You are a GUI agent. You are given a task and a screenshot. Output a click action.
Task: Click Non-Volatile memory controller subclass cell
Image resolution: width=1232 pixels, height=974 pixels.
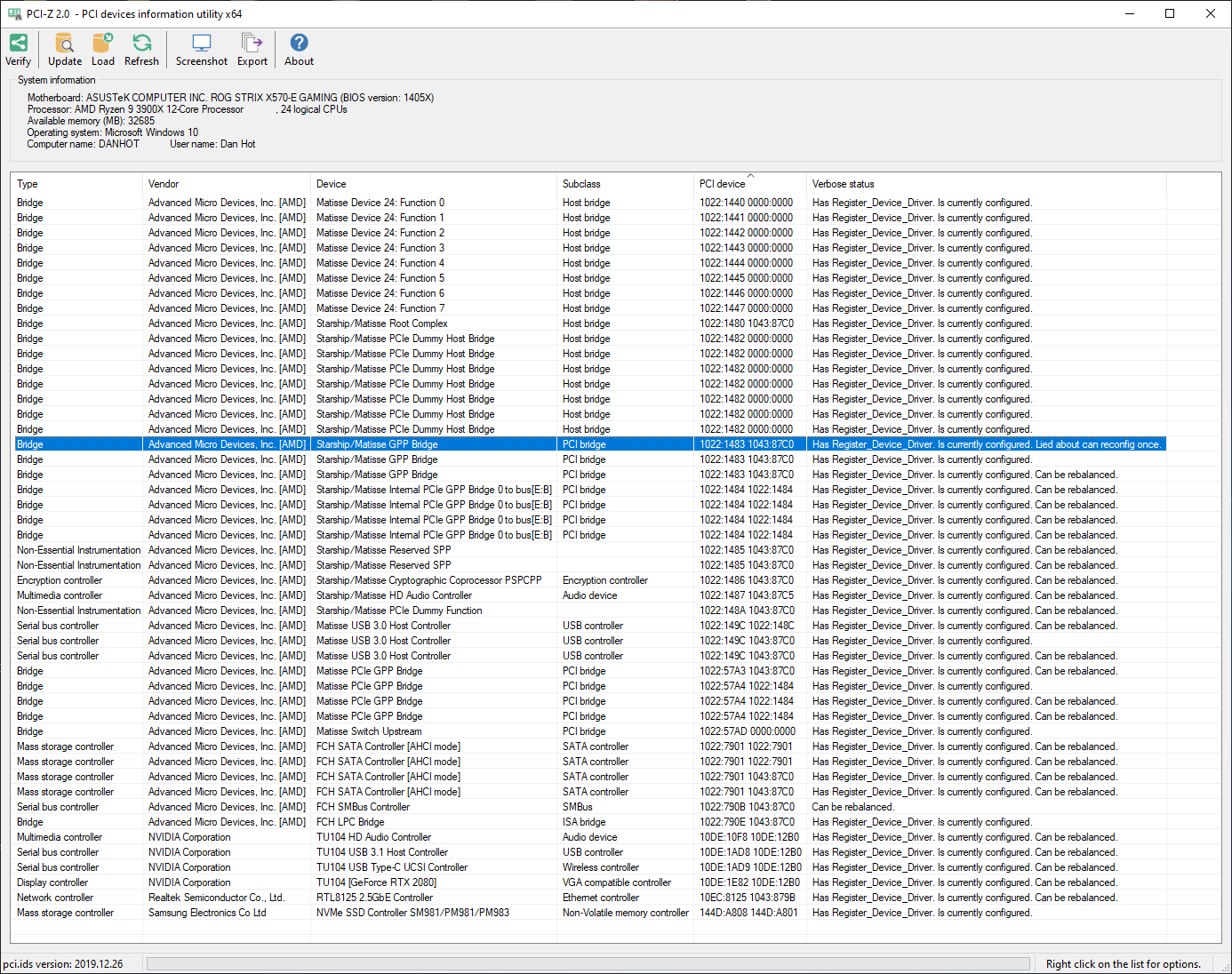click(x=626, y=913)
